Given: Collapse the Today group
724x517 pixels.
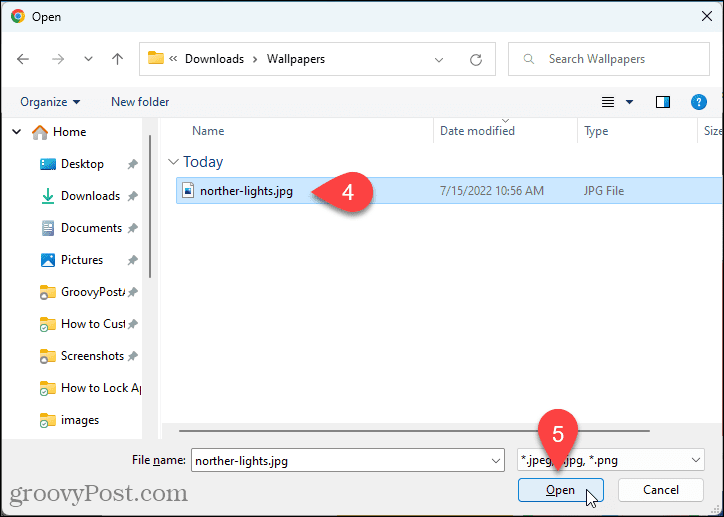Looking at the screenshot, I should [x=174, y=162].
